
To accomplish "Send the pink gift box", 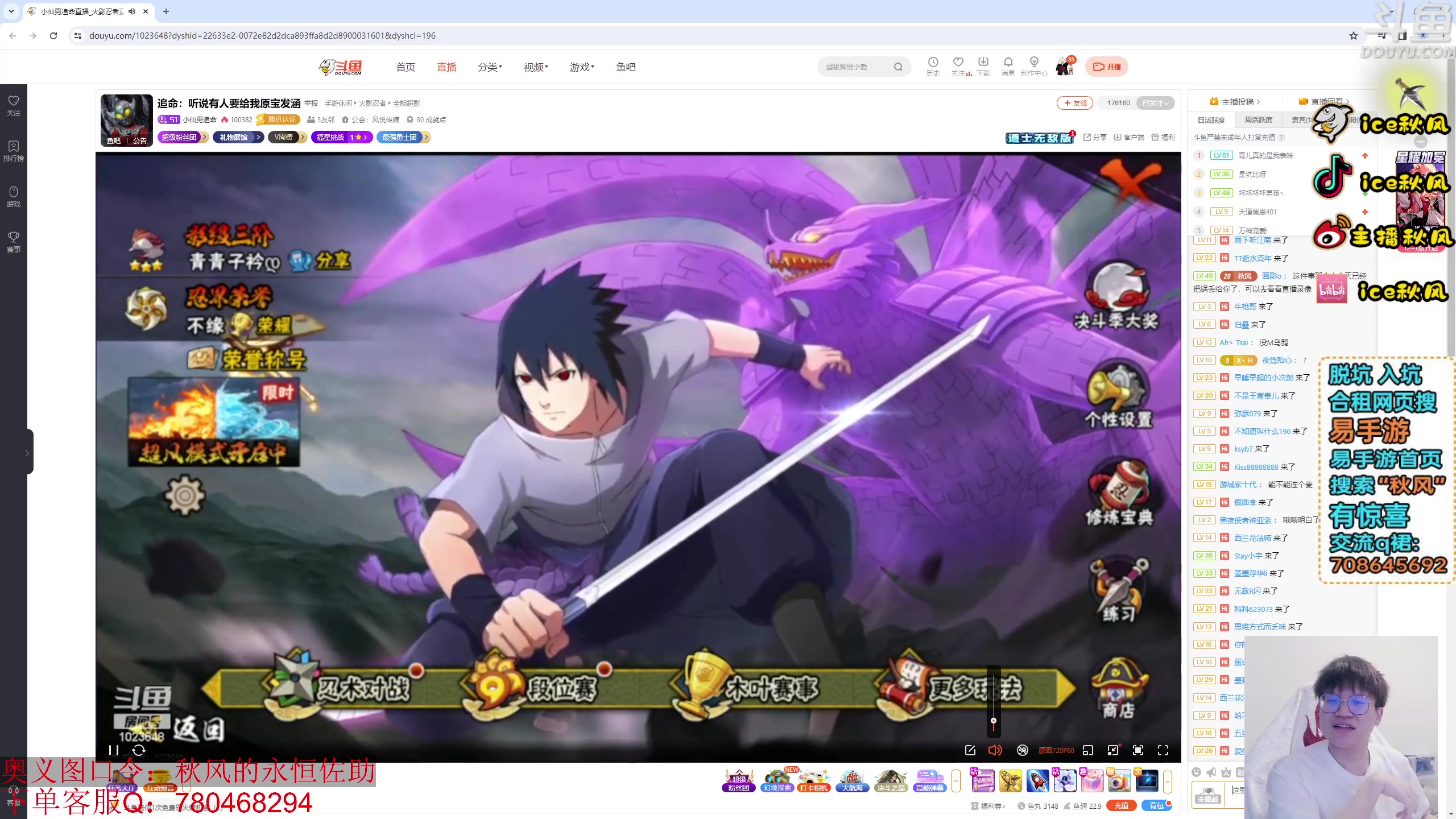I will [x=1092, y=781].
